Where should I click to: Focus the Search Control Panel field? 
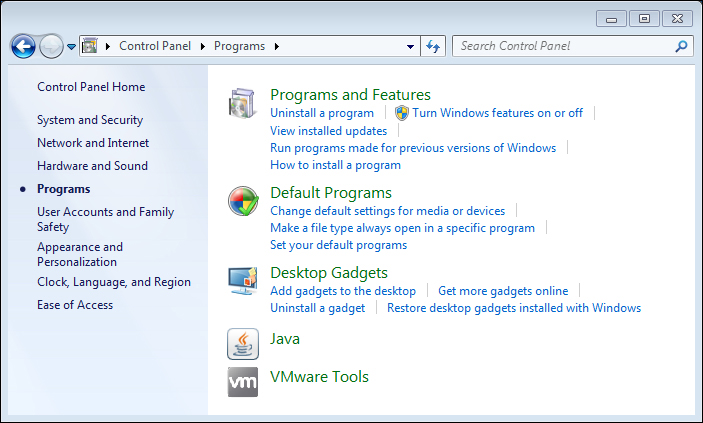565,46
